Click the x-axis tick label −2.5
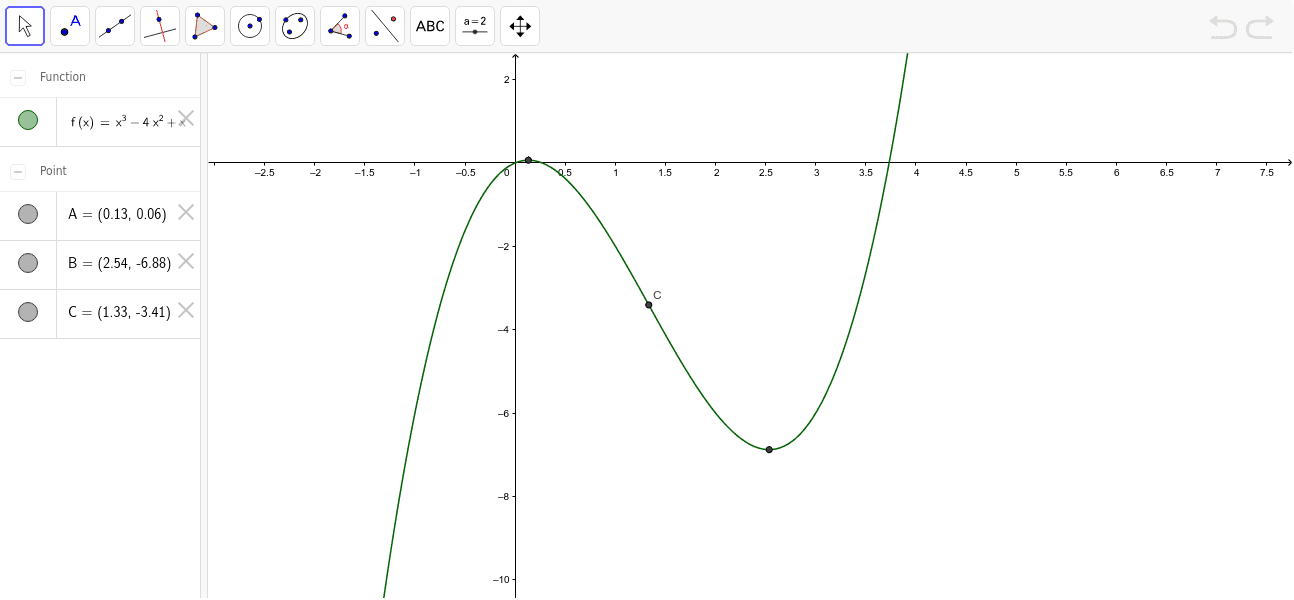The image size is (1294, 600). (265, 173)
